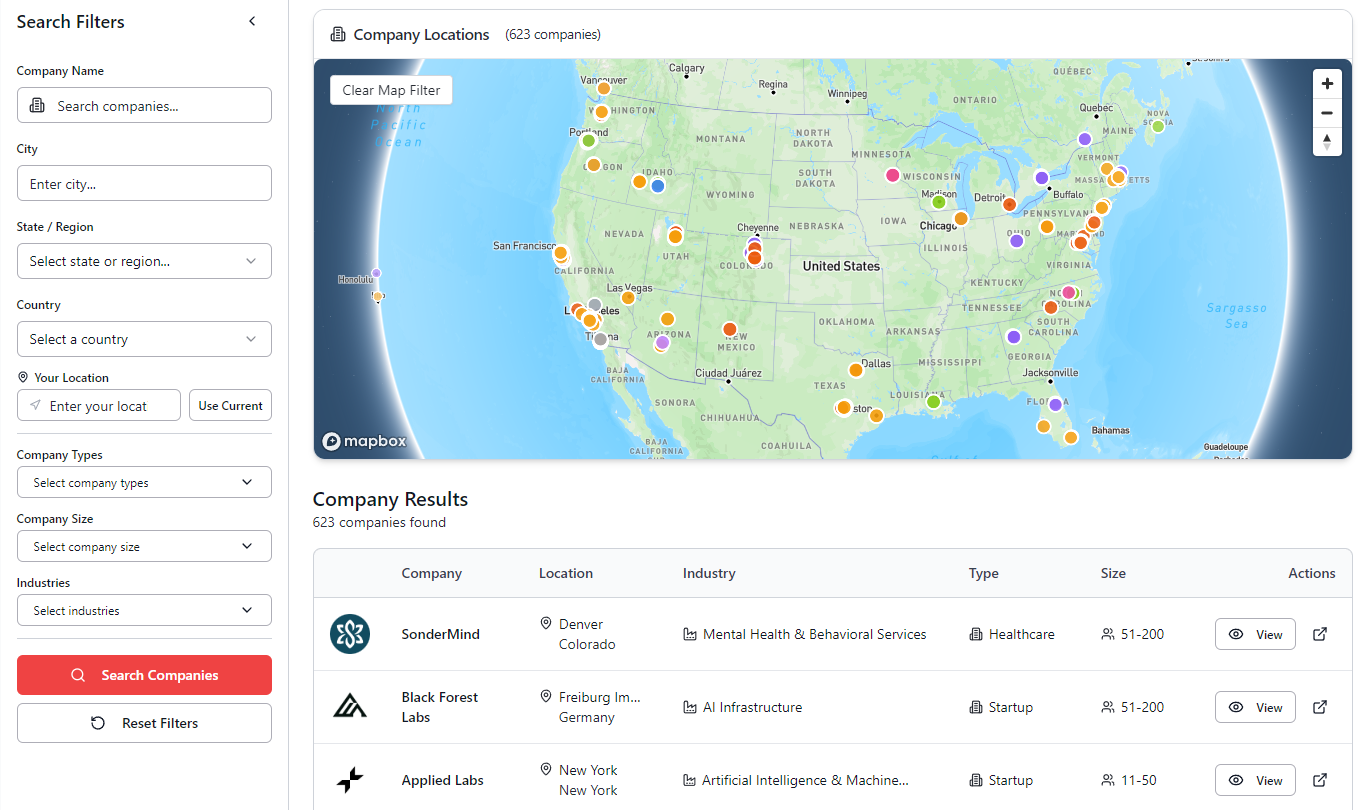Select the green marker in Louisiana
The width and height of the screenshot is (1368, 810).
pos(933,401)
